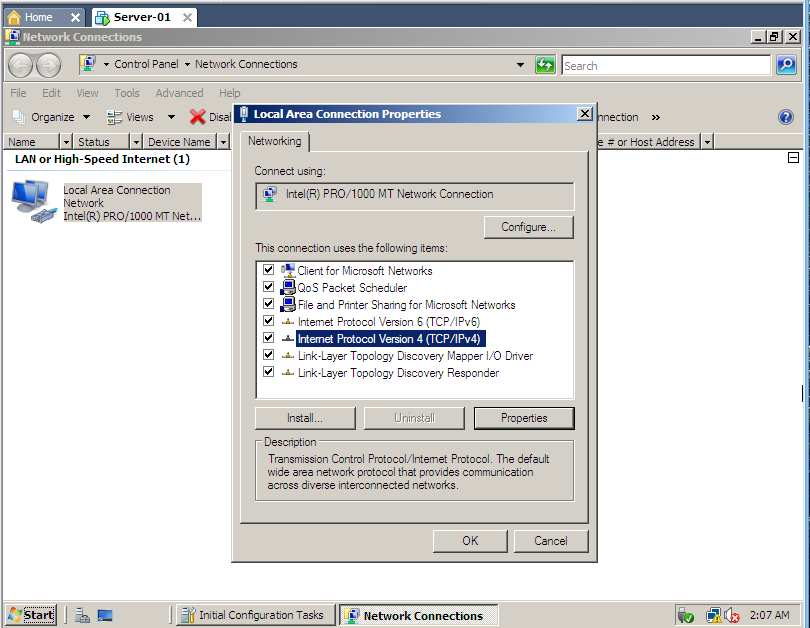Click the red X Disable device icon

pos(197,117)
